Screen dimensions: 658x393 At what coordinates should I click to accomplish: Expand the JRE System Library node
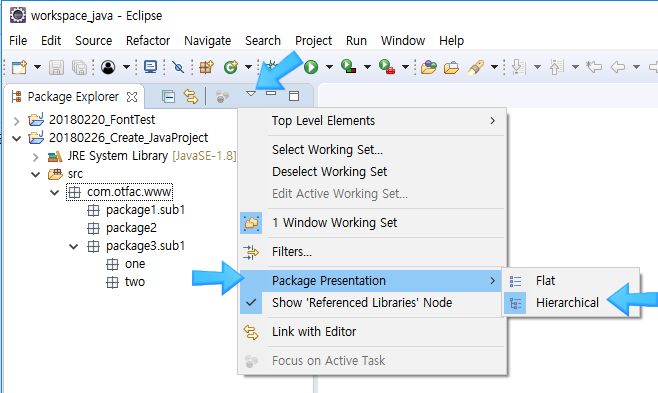coord(36,157)
